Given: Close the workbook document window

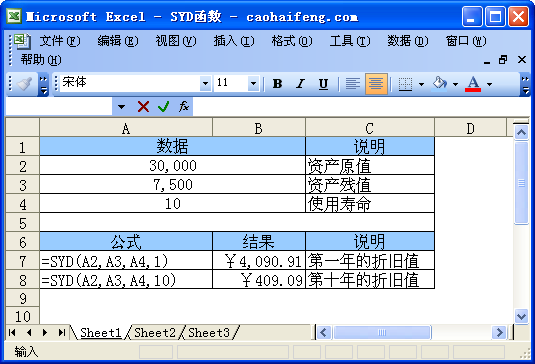Looking at the screenshot, I should pyautogui.click(x=522, y=59).
